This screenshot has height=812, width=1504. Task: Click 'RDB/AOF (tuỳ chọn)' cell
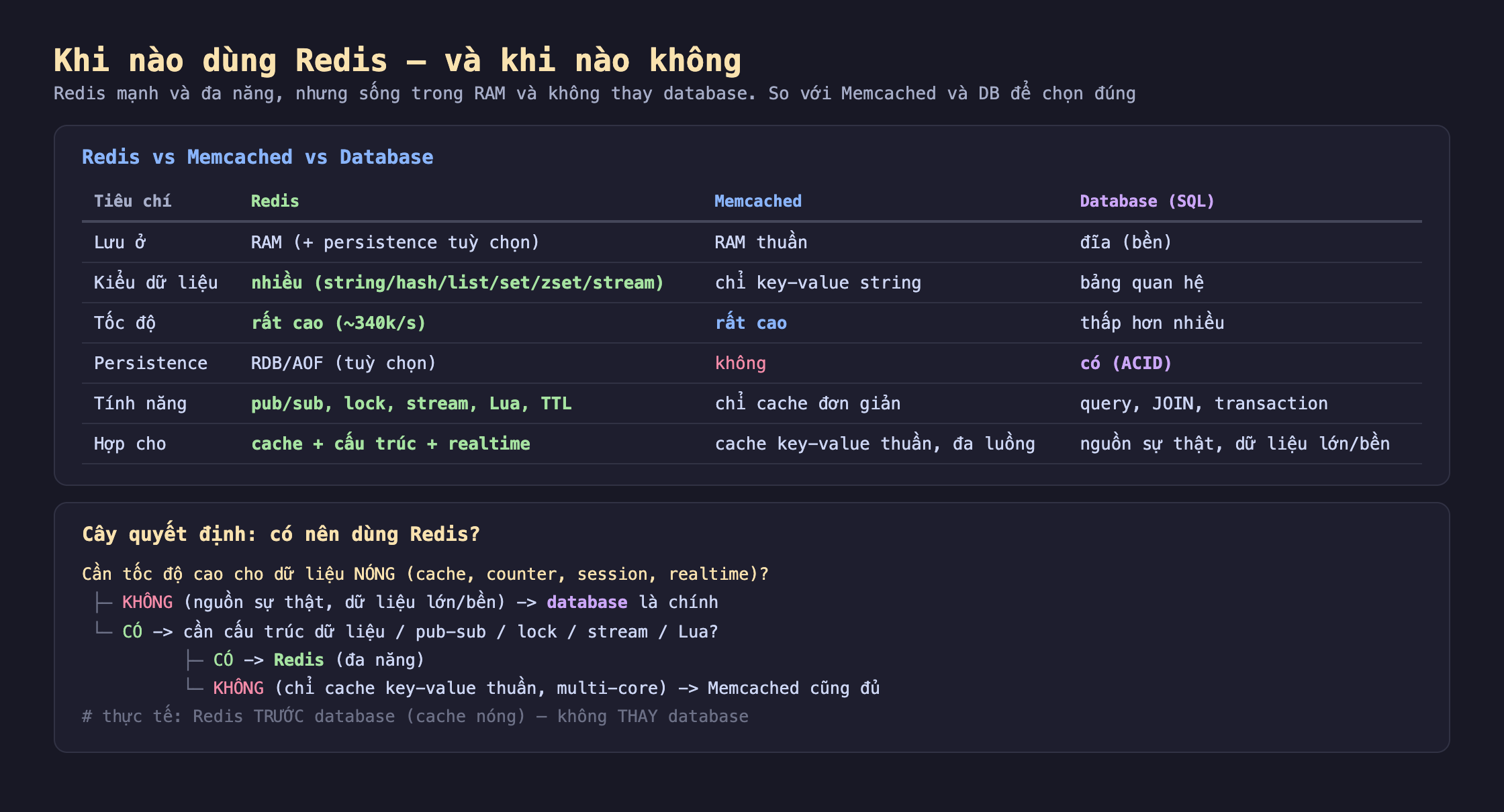pyautogui.click(x=343, y=363)
